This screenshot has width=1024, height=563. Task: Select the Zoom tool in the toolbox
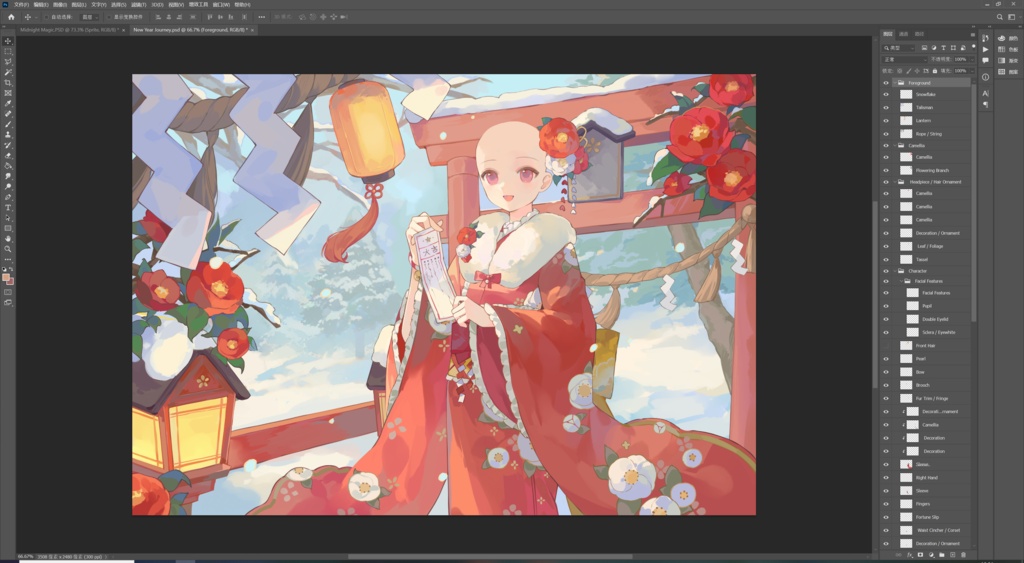(8, 249)
